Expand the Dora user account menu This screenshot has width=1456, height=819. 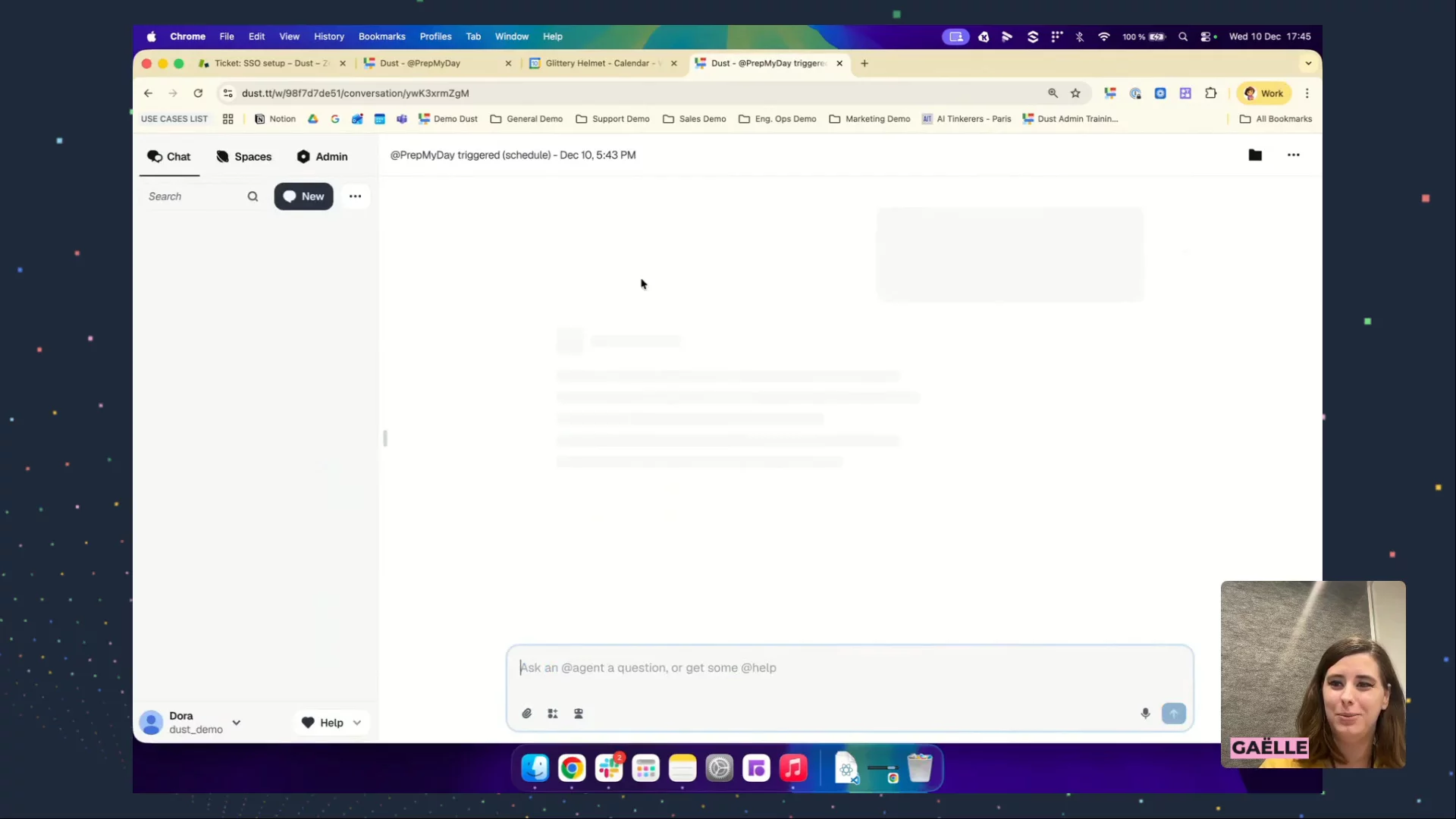coord(237,723)
